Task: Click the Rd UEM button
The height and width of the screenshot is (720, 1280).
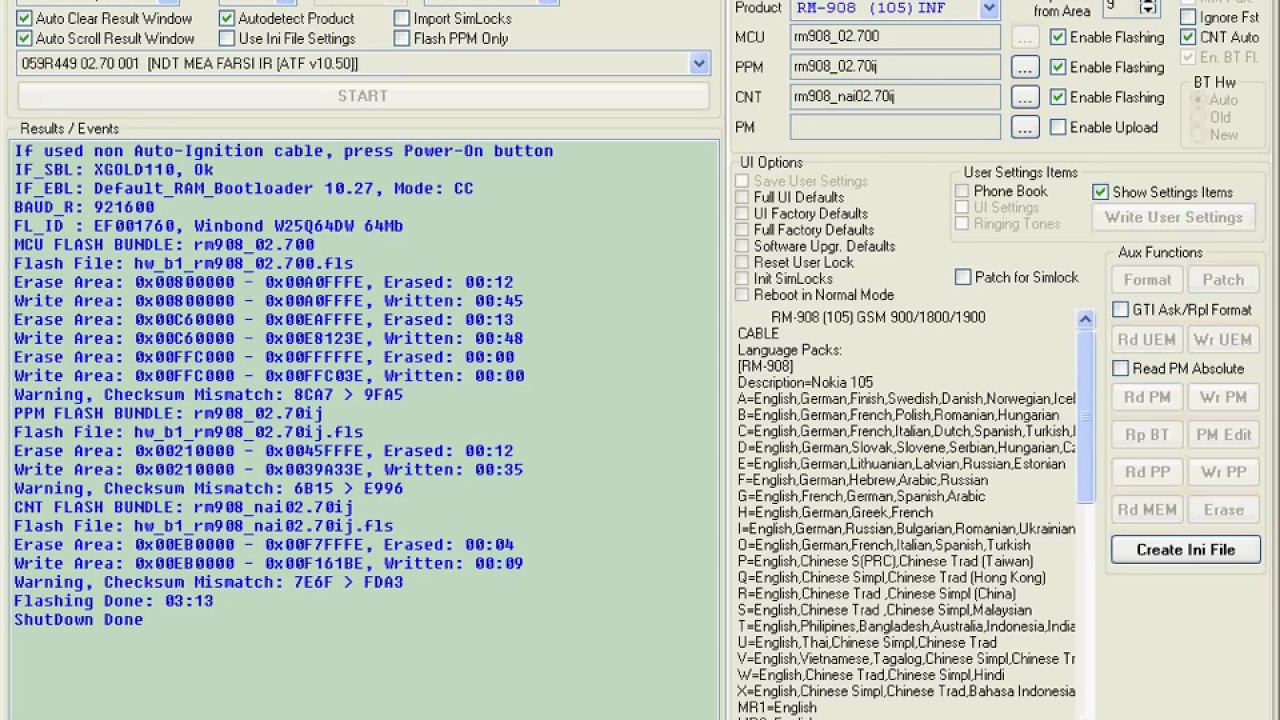Action: (x=1147, y=339)
